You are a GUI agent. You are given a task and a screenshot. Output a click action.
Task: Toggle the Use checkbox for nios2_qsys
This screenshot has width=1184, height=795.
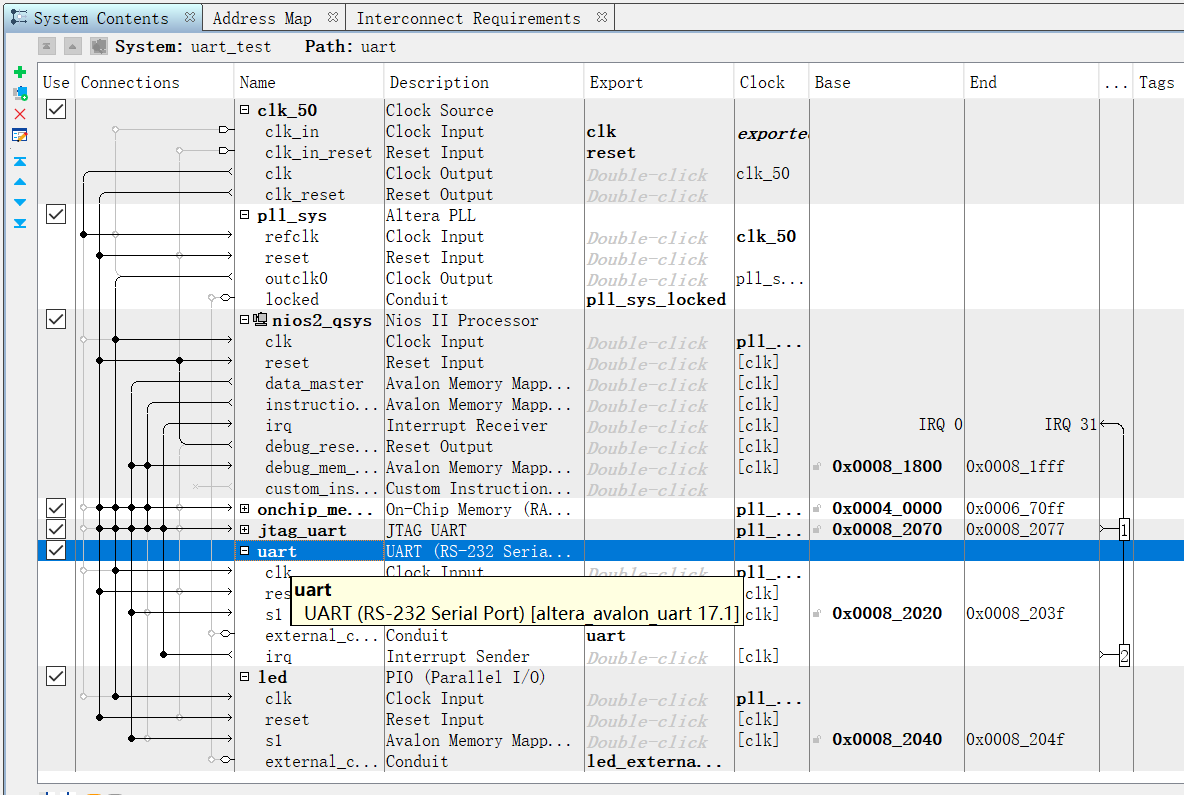click(56, 319)
